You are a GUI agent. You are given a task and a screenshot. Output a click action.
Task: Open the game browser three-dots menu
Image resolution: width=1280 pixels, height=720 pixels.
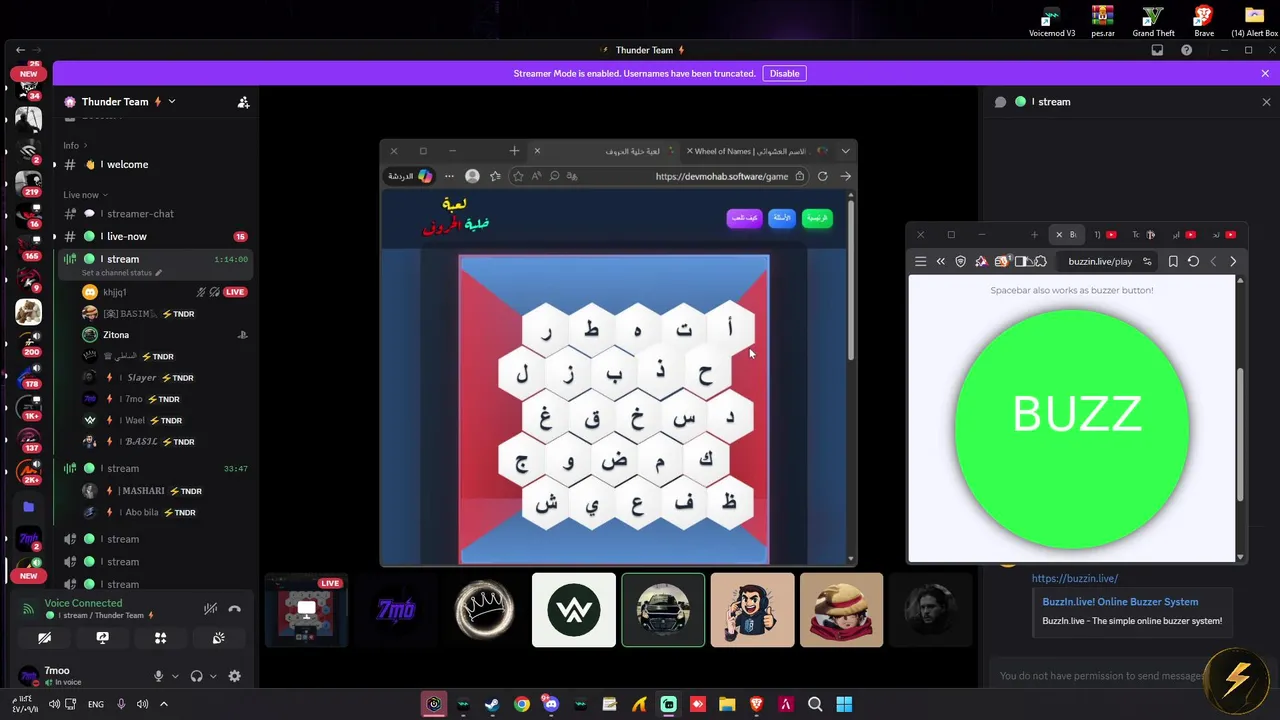[449, 176]
